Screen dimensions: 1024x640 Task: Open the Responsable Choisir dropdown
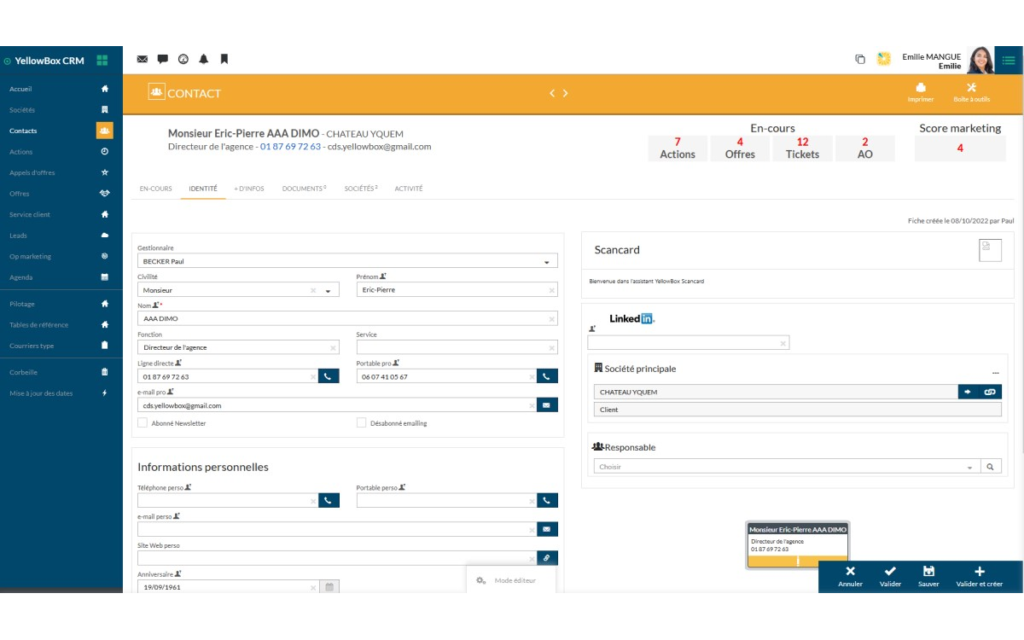click(x=787, y=466)
